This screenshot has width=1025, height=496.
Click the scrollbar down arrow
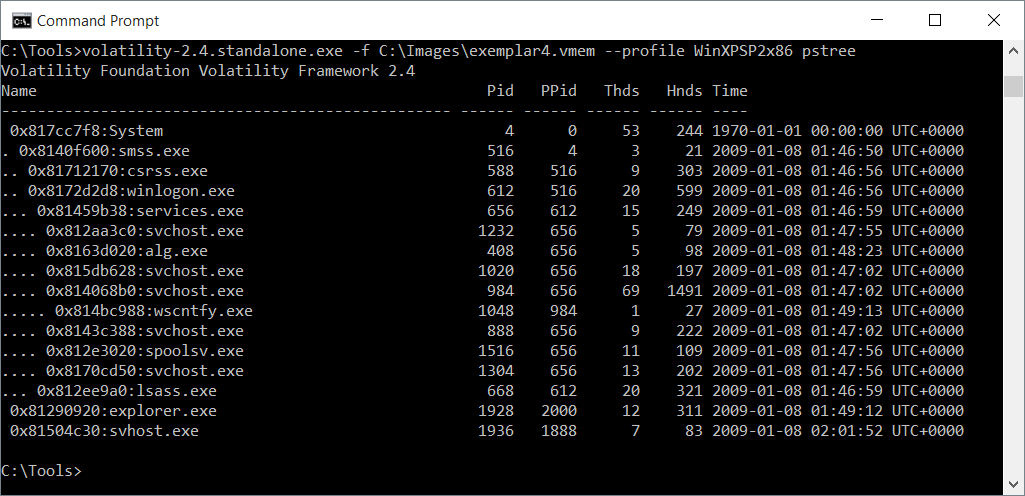pyautogui.click(x=1013, y=484)
